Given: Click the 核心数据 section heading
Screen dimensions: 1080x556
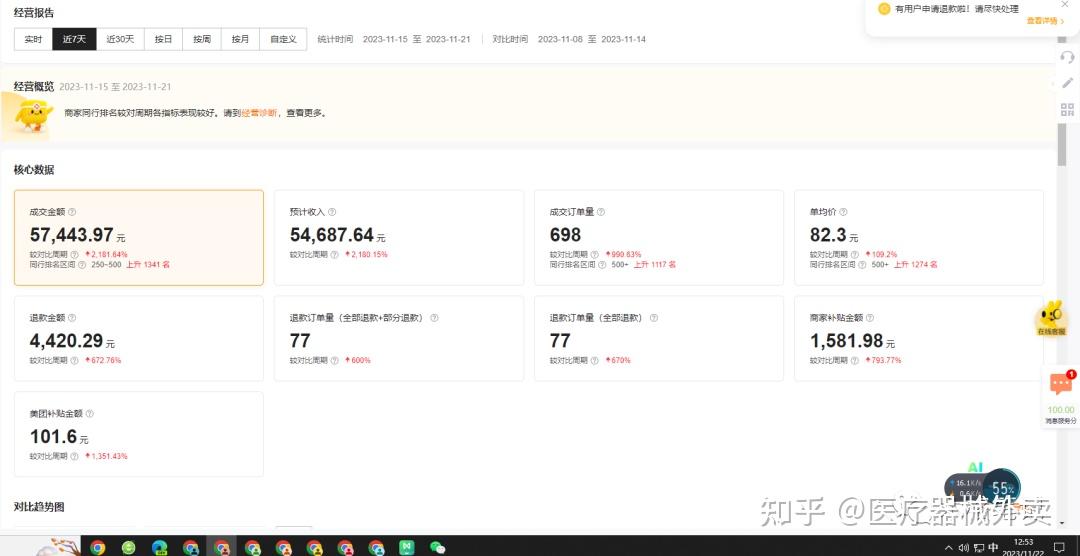Looking at the screenshot, I should click(34, 169).
